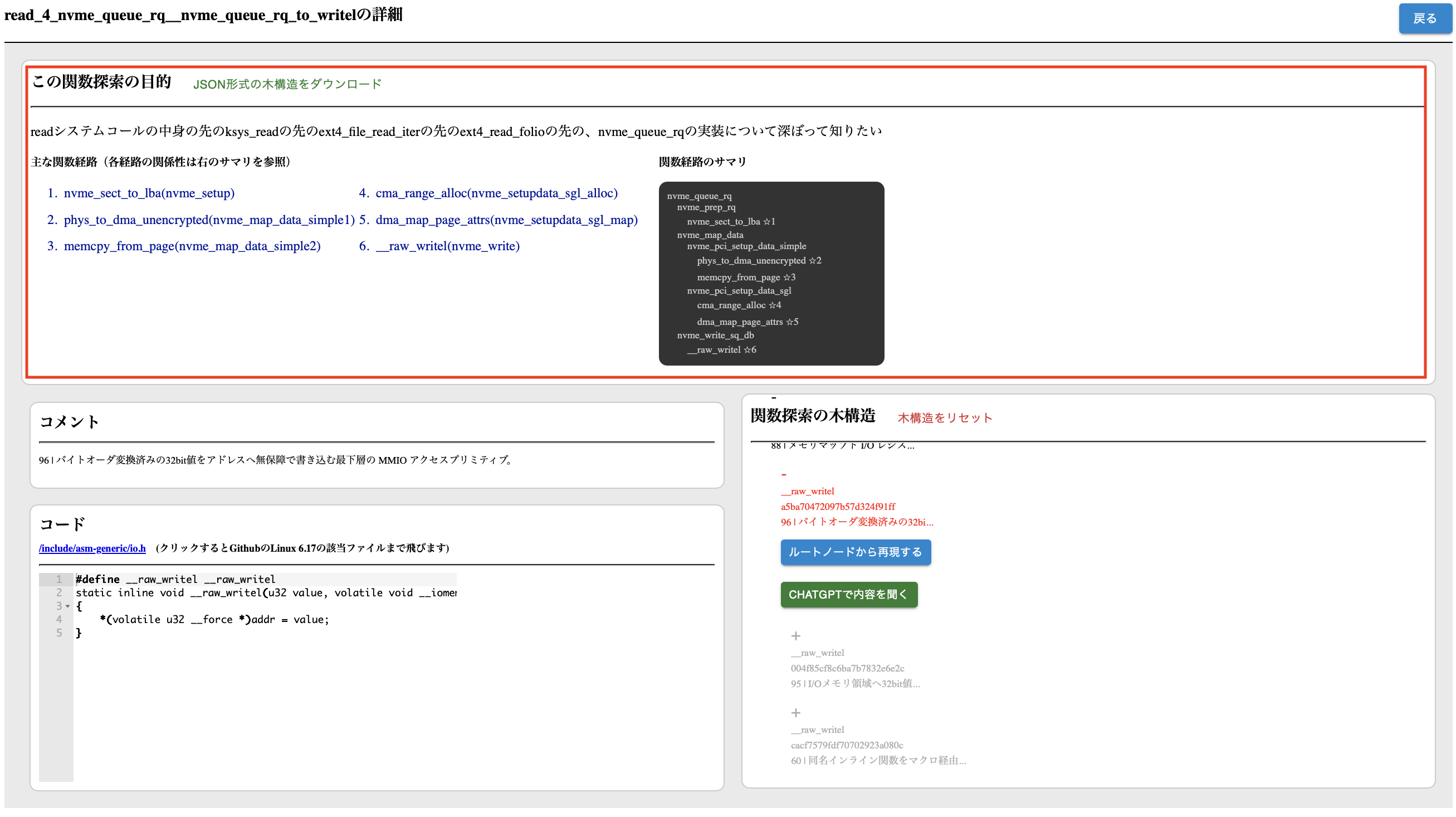Click line number 5 in code gutter

(x=59, y=633)
